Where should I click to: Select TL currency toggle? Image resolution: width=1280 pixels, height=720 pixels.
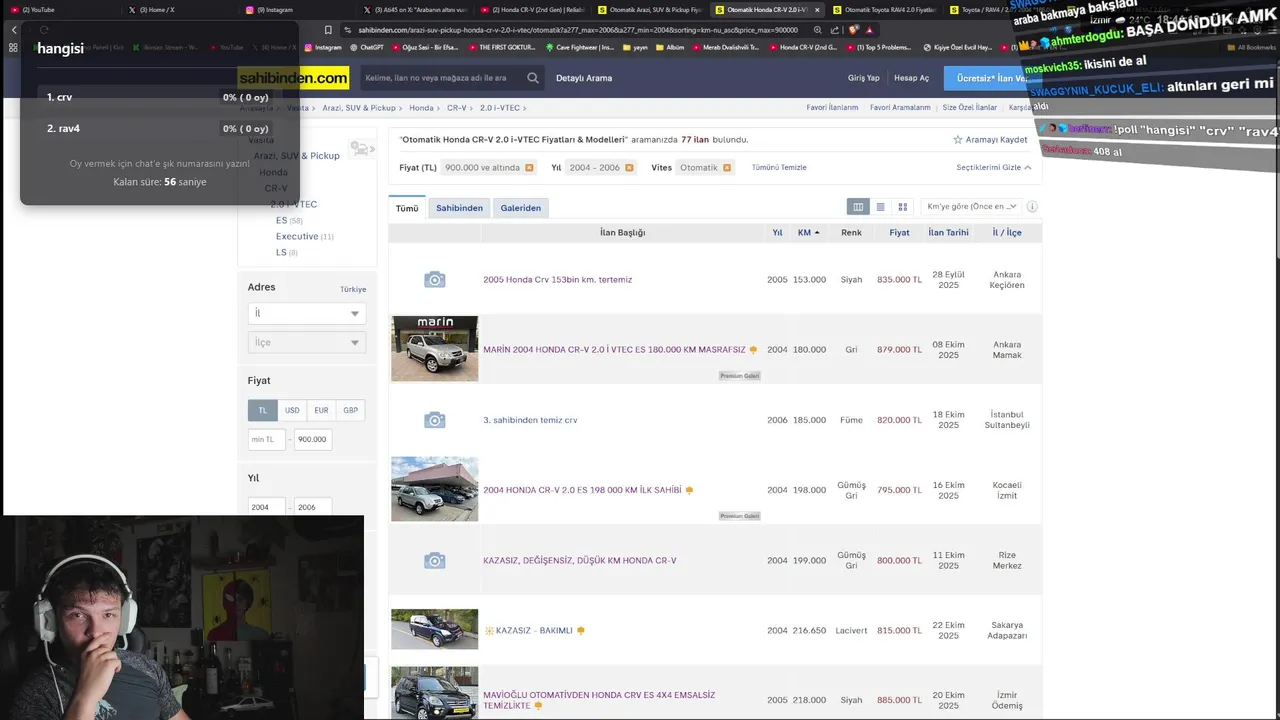pos(262,410)
